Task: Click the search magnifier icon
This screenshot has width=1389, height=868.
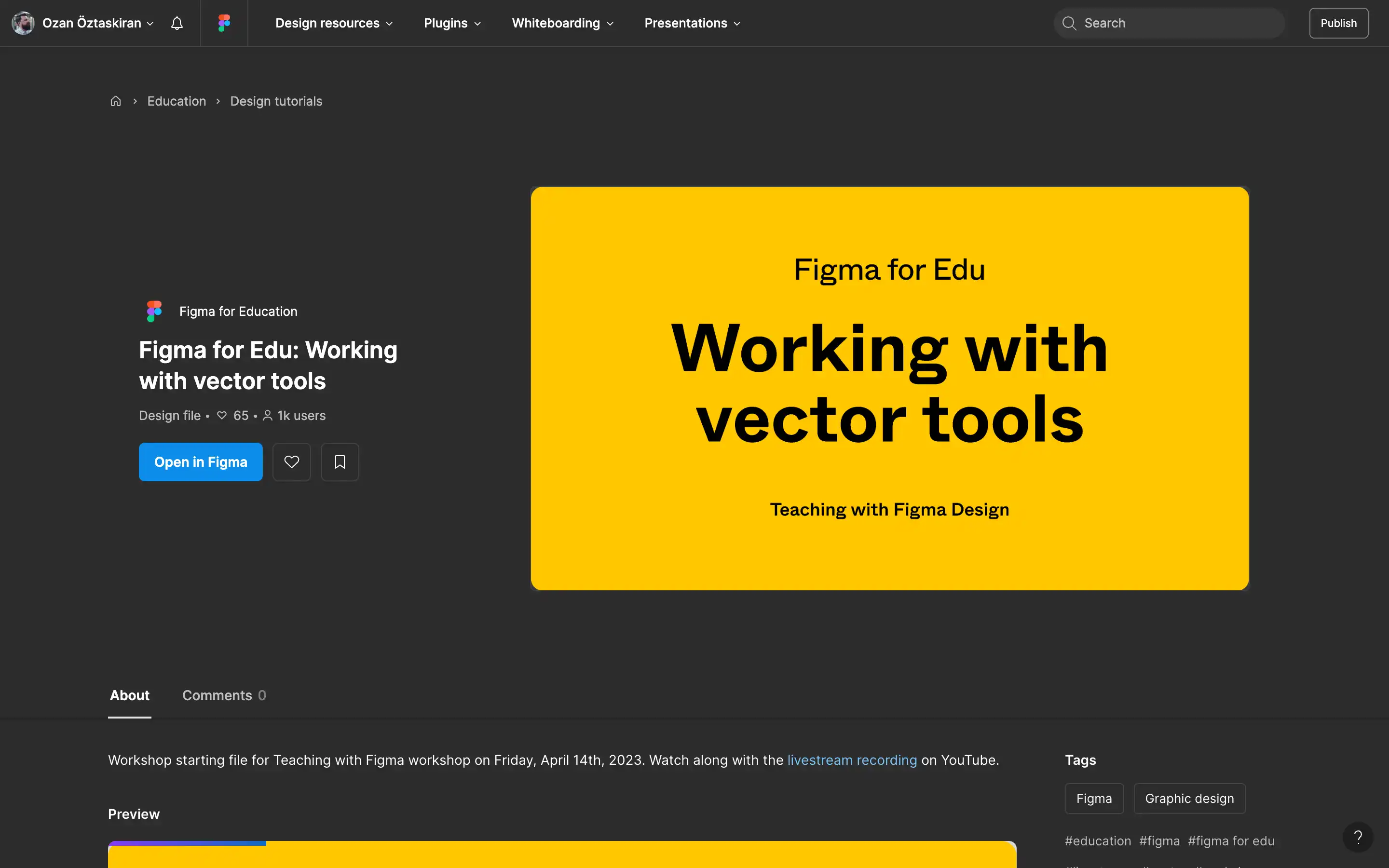Action: pyautogui.click(x=1069, y=23)
